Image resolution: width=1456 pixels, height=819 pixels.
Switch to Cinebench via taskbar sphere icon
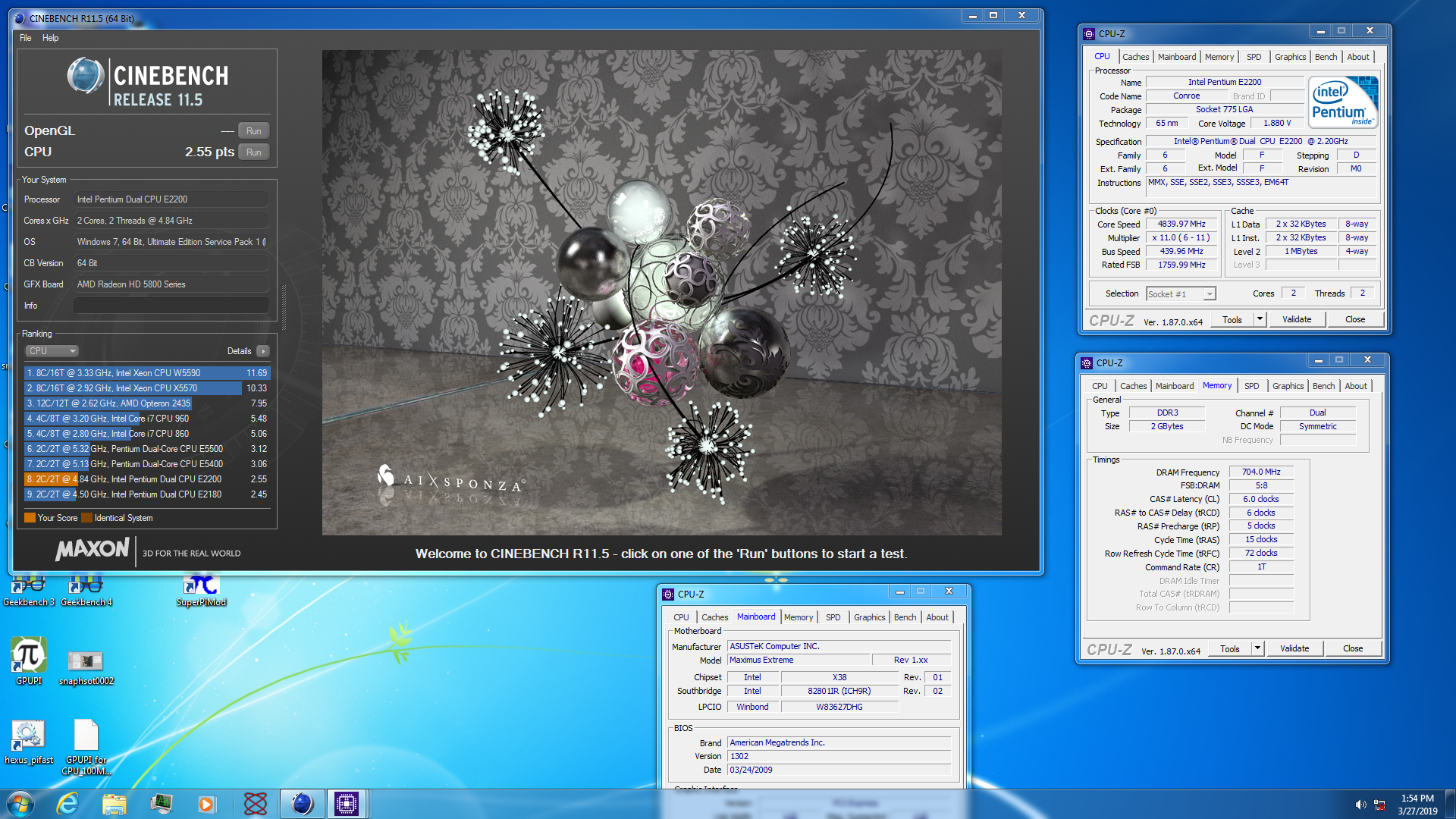[302, 804]
